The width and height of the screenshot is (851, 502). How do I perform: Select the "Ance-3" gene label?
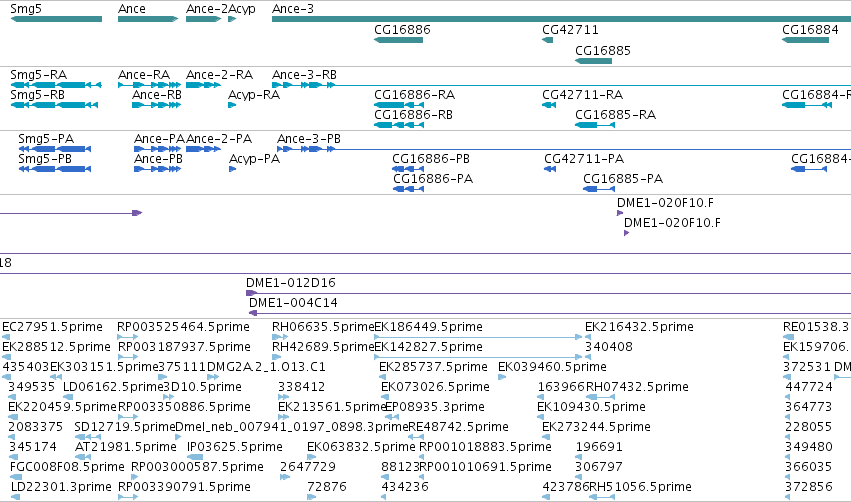(x=293, y=9)
